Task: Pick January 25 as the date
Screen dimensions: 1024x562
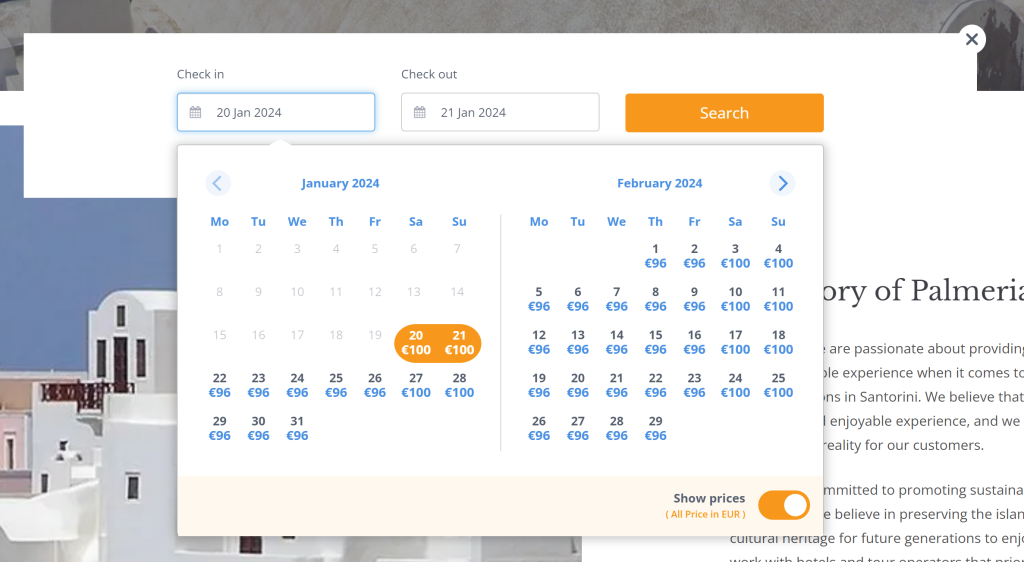Action: coord(336,385)
